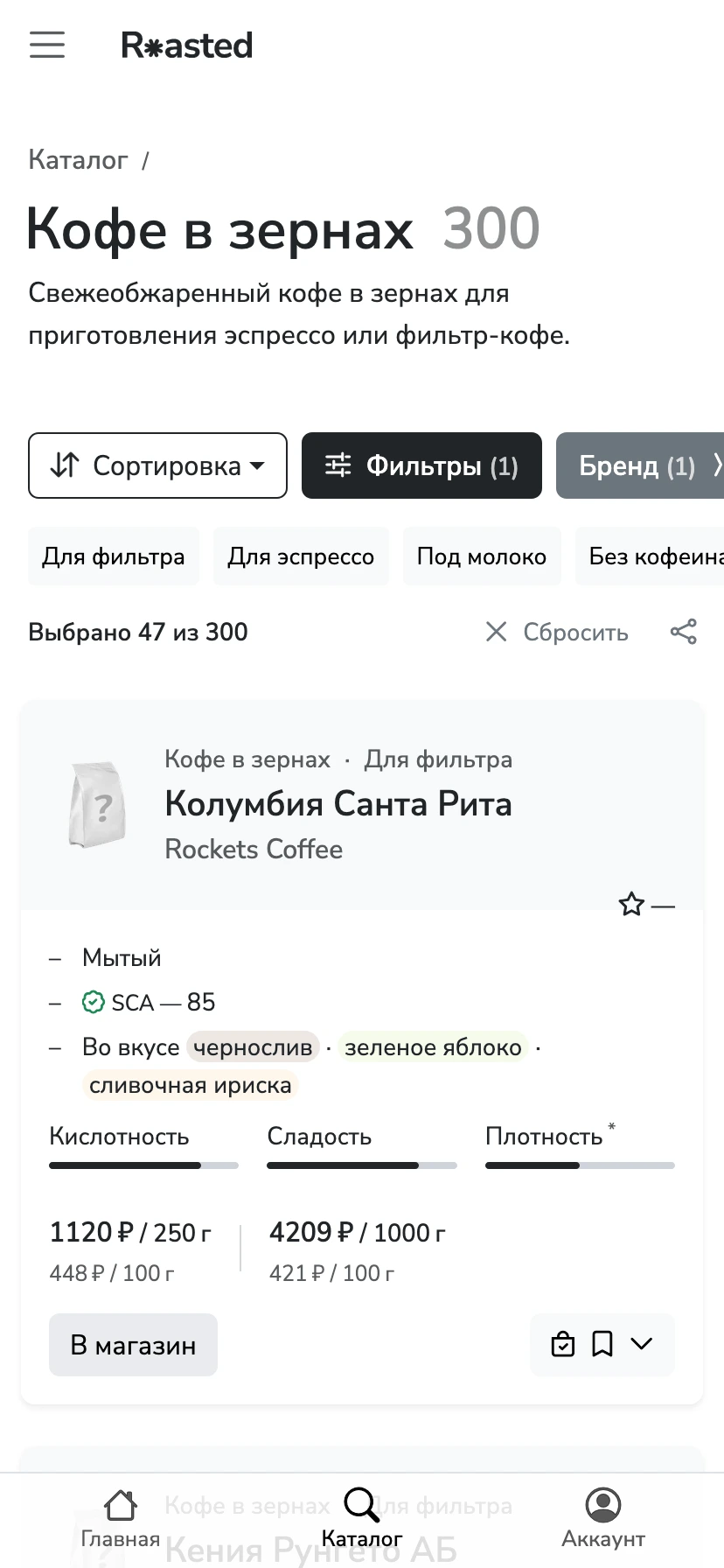Image resolution: width=724 pixels, height=1568 pixels.
Task: Click the Кислотность level bar
Action: 143,1165
